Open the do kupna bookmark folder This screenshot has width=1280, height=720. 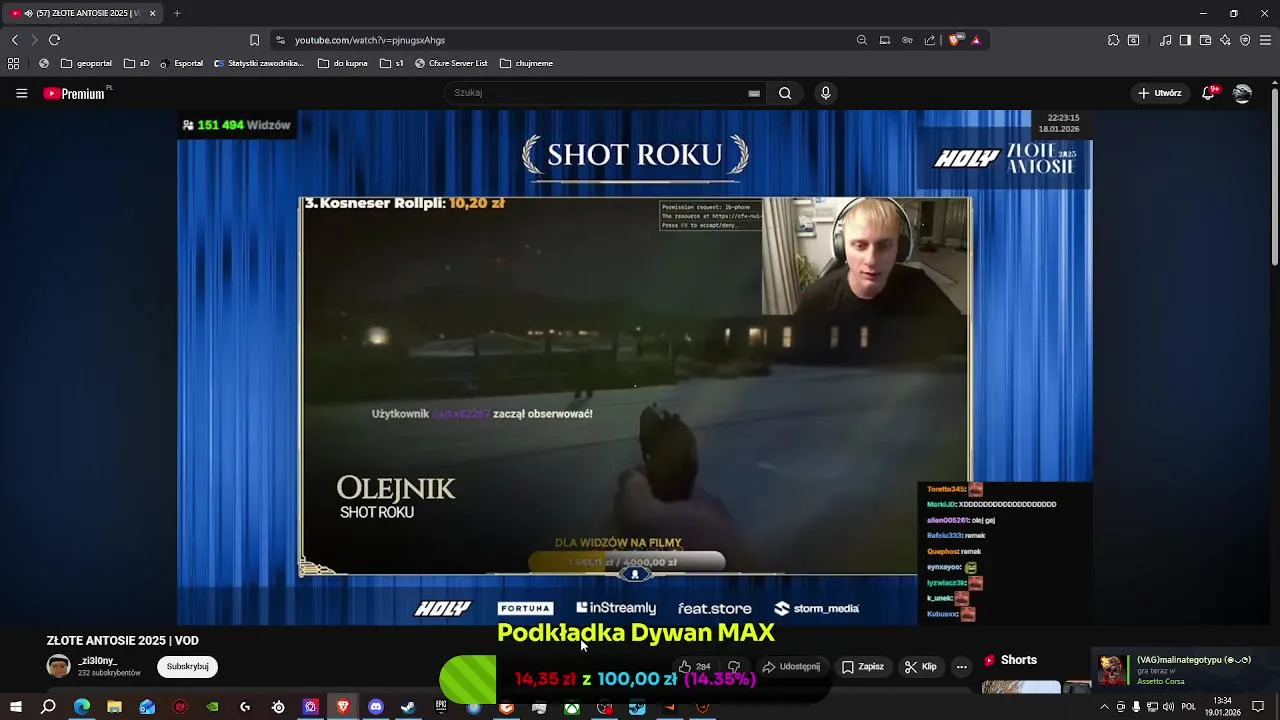[x=343, y=63]
